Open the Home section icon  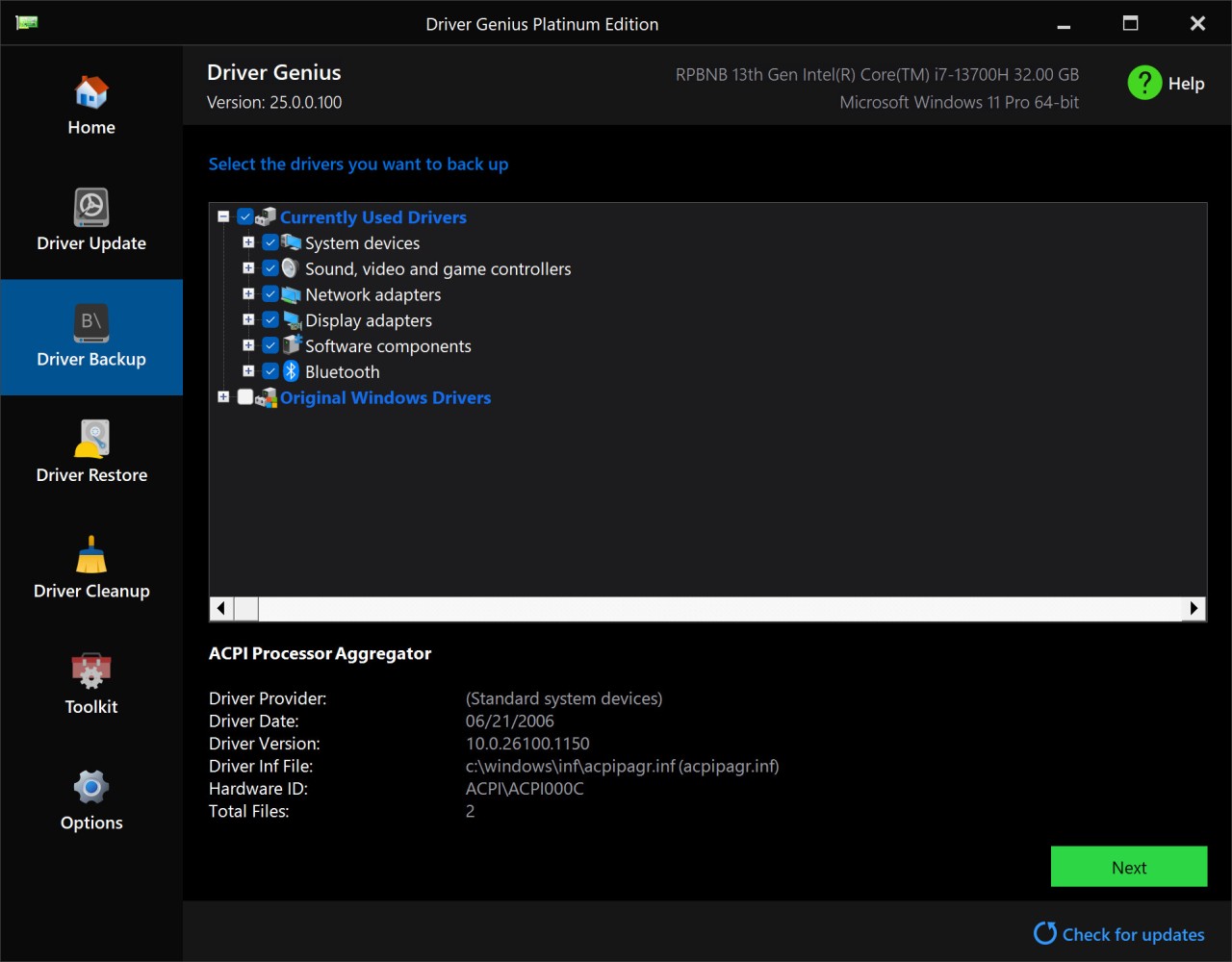pyautogui.click(x=91, y=93)
